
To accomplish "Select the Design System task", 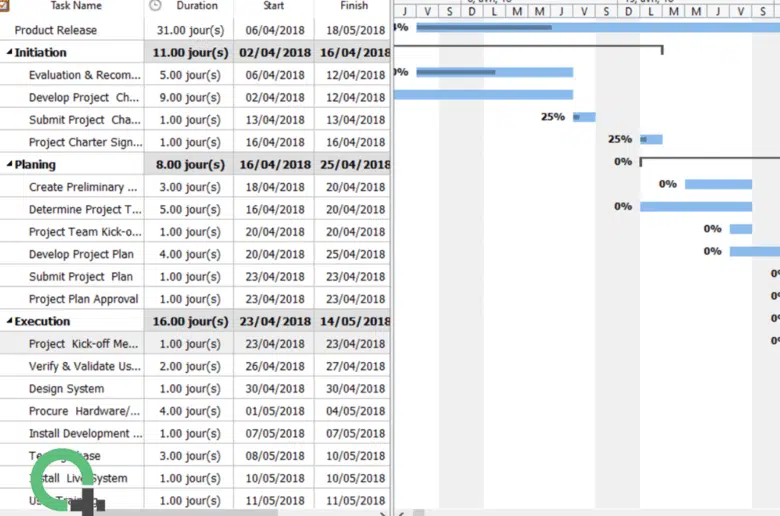I will click(x=66, y=389).
